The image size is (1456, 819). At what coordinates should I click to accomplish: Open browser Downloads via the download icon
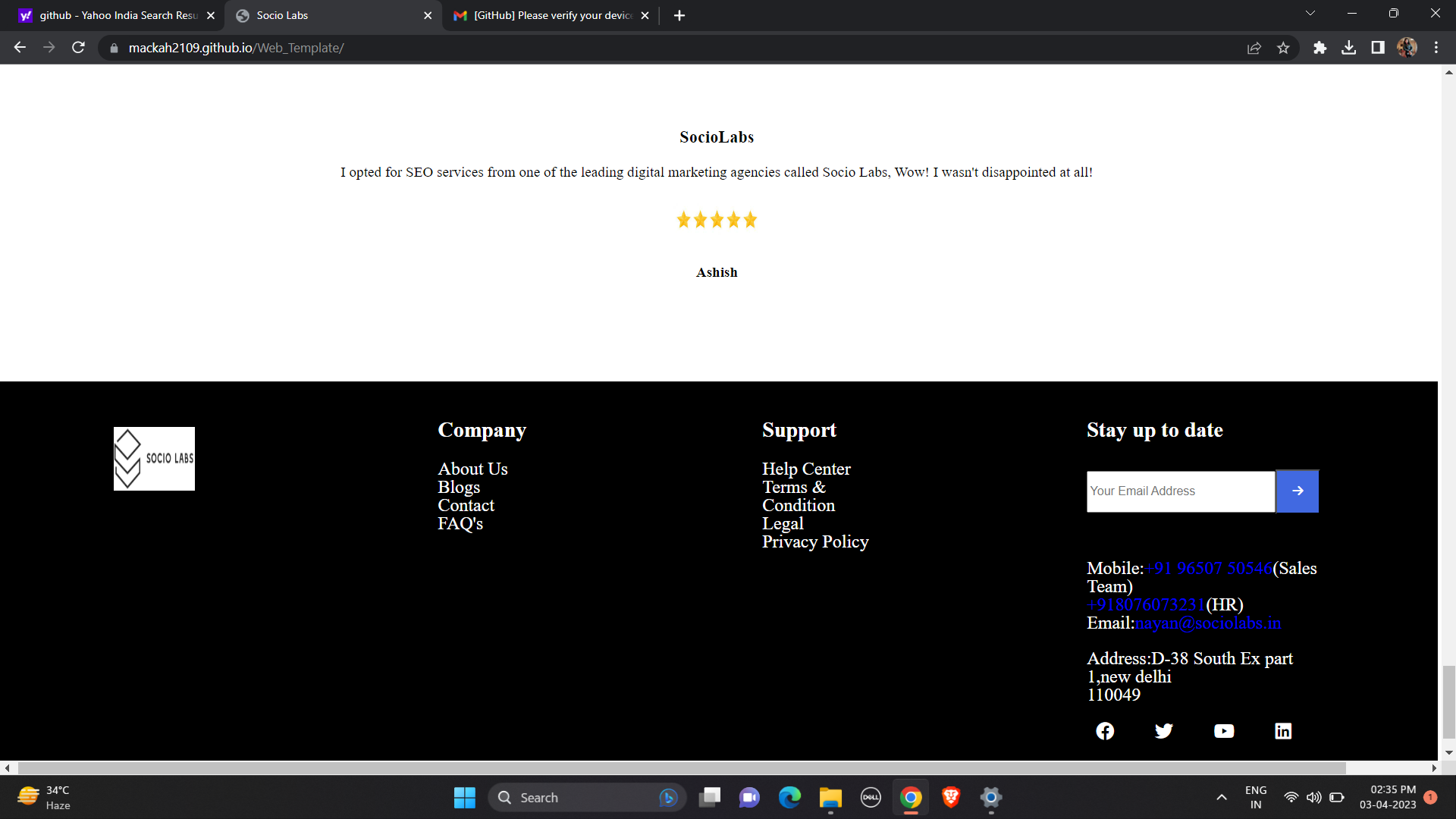click(x=1349, y=47)
